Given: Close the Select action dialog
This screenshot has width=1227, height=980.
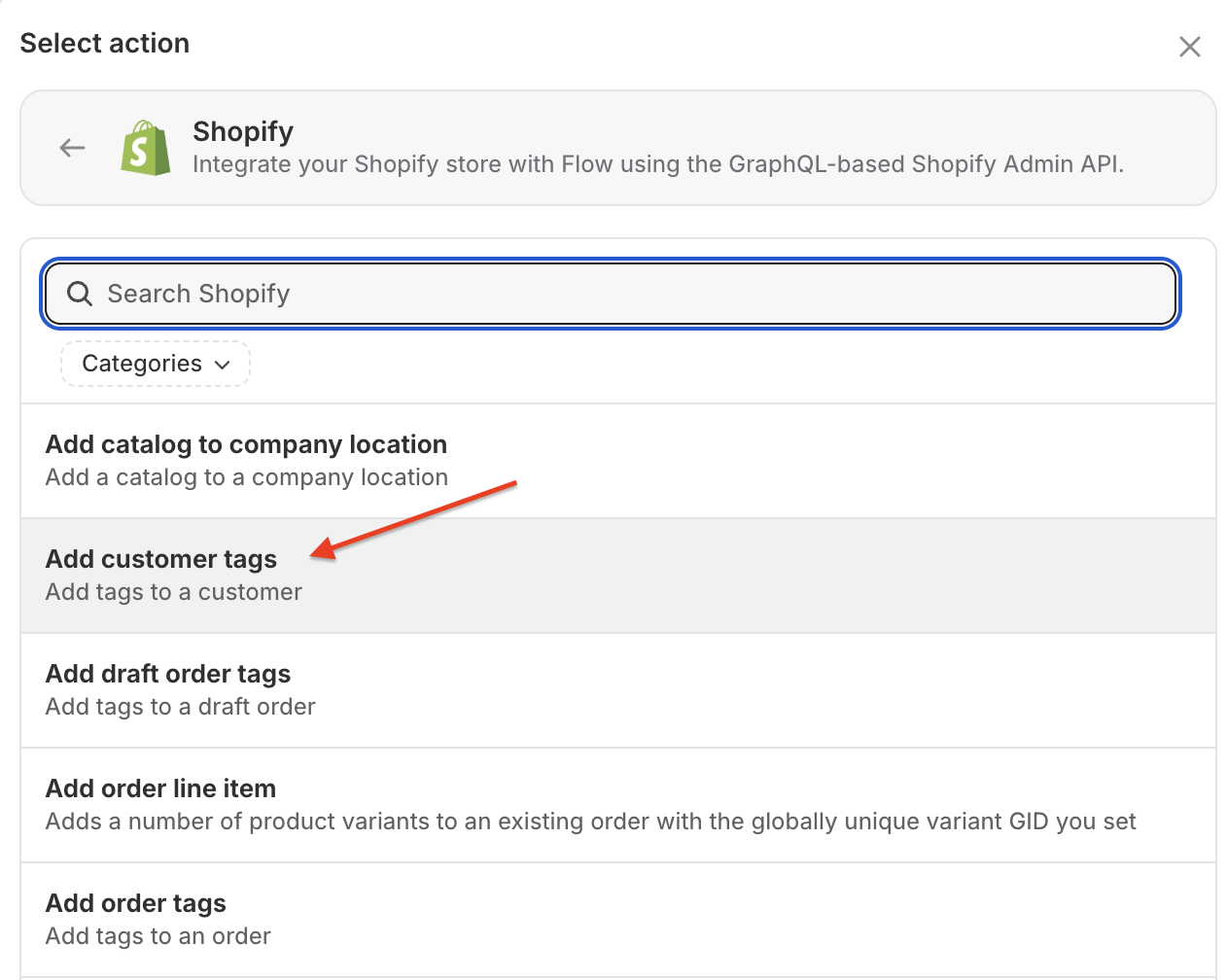Looking at the screenshot, I should point(1189,47).
